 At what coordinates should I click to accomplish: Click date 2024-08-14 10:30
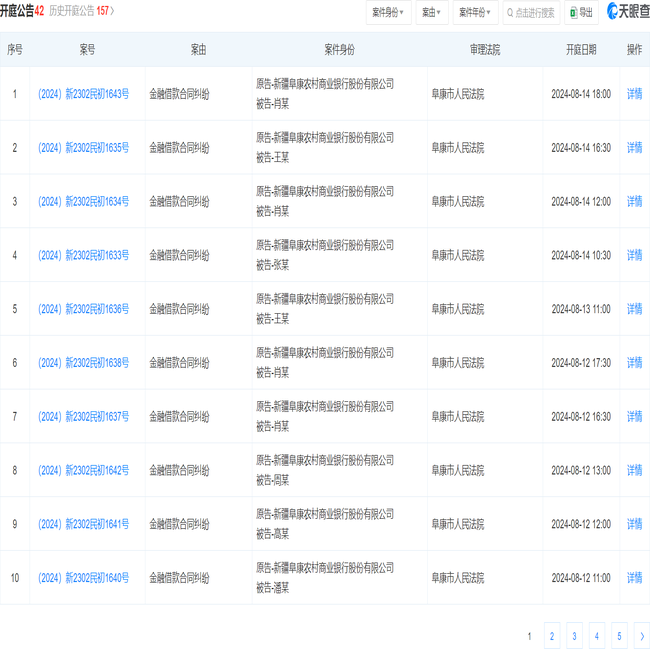(581, 255)
